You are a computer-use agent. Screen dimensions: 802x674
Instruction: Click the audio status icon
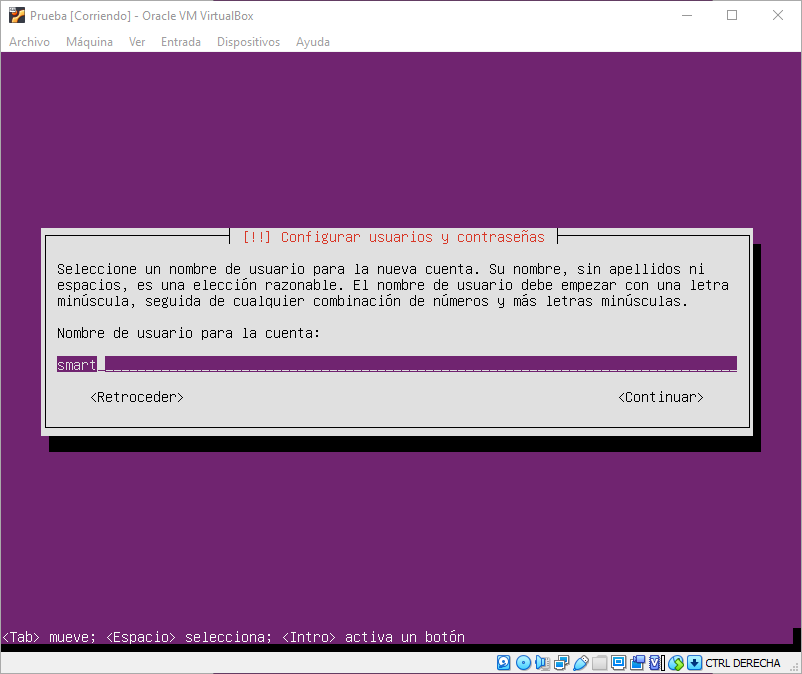(542, 663)
